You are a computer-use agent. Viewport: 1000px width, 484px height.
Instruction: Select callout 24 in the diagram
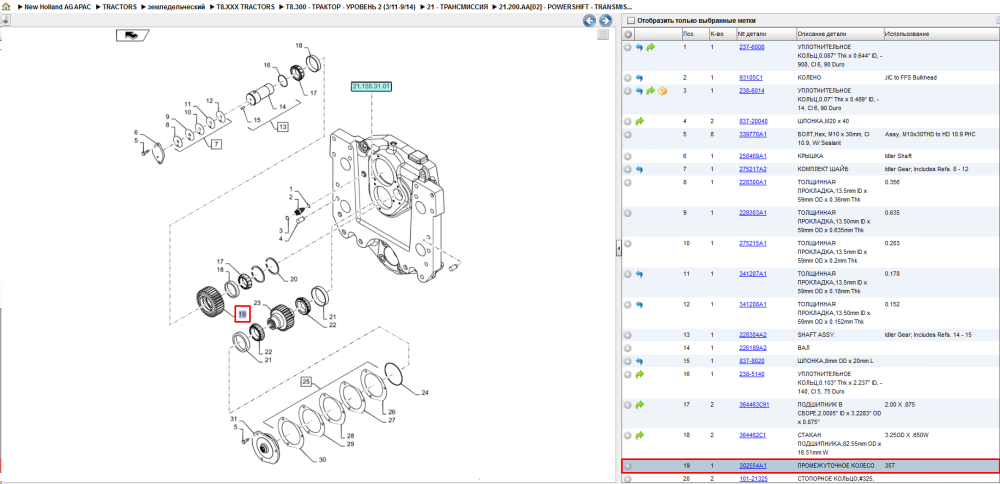[x=425, y=393]
